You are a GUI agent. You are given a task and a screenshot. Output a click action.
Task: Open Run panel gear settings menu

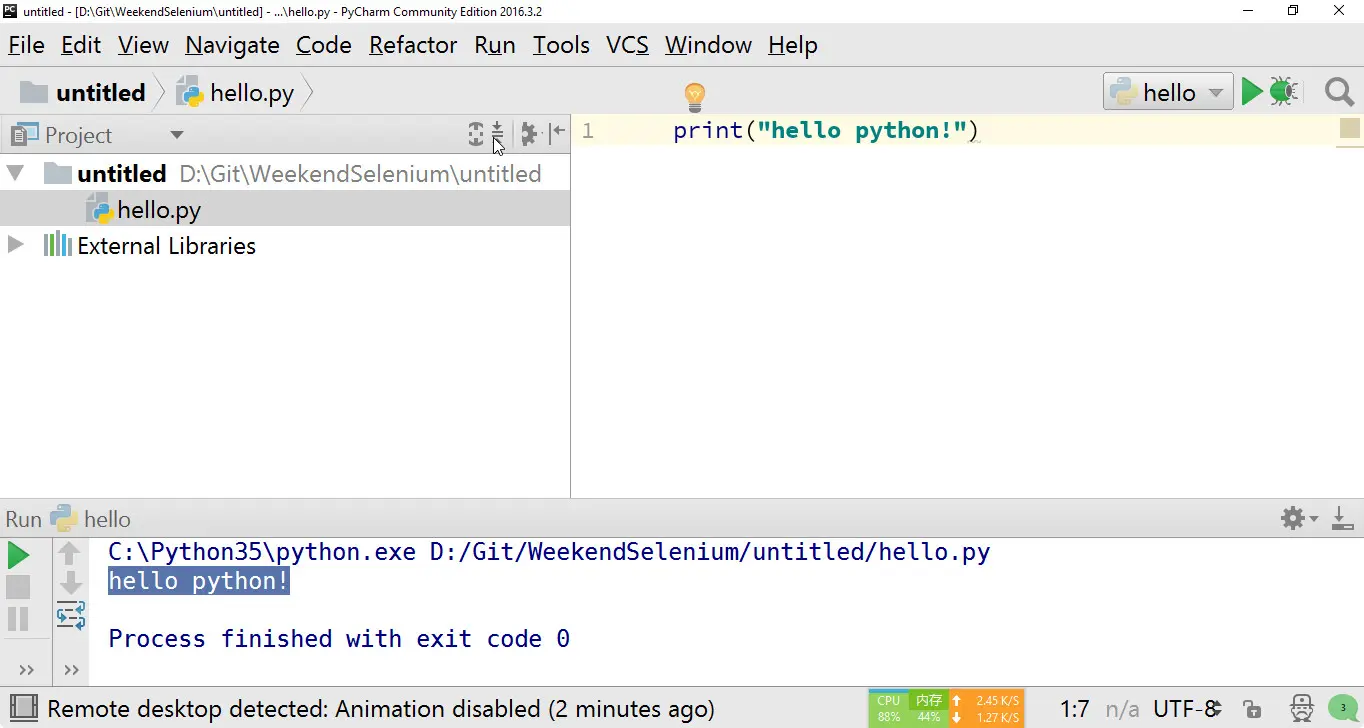[1299, 518]
